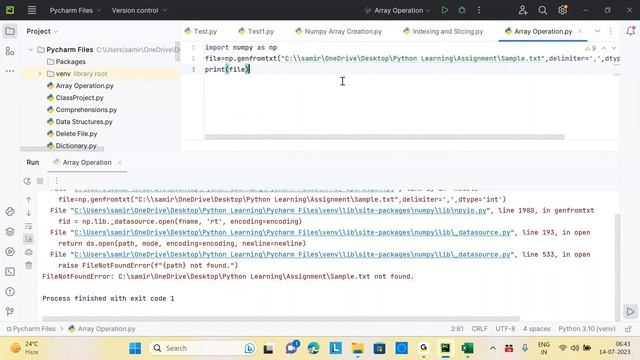Screen dimensions: 640x360
Task: Jump down the stack trace
Action: coord(29,213)
